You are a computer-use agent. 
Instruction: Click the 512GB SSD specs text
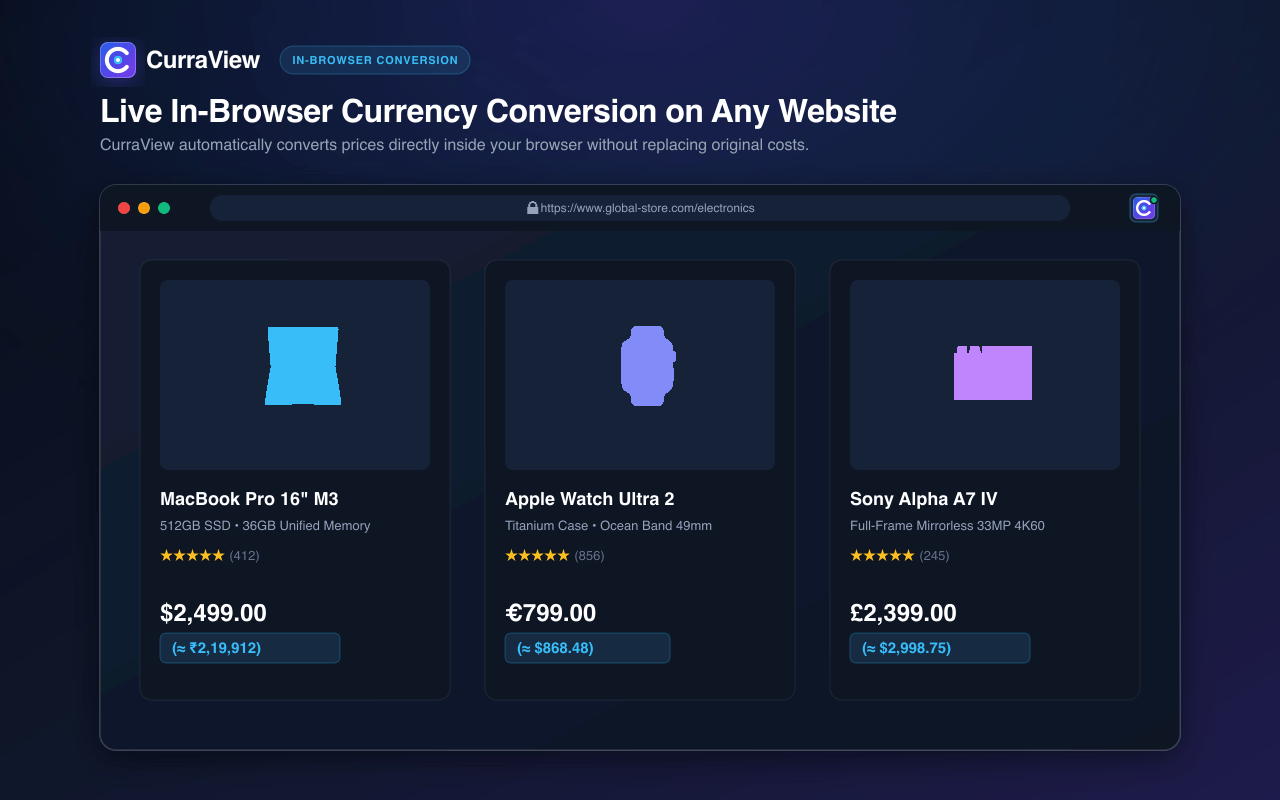(x=265, y=526)
